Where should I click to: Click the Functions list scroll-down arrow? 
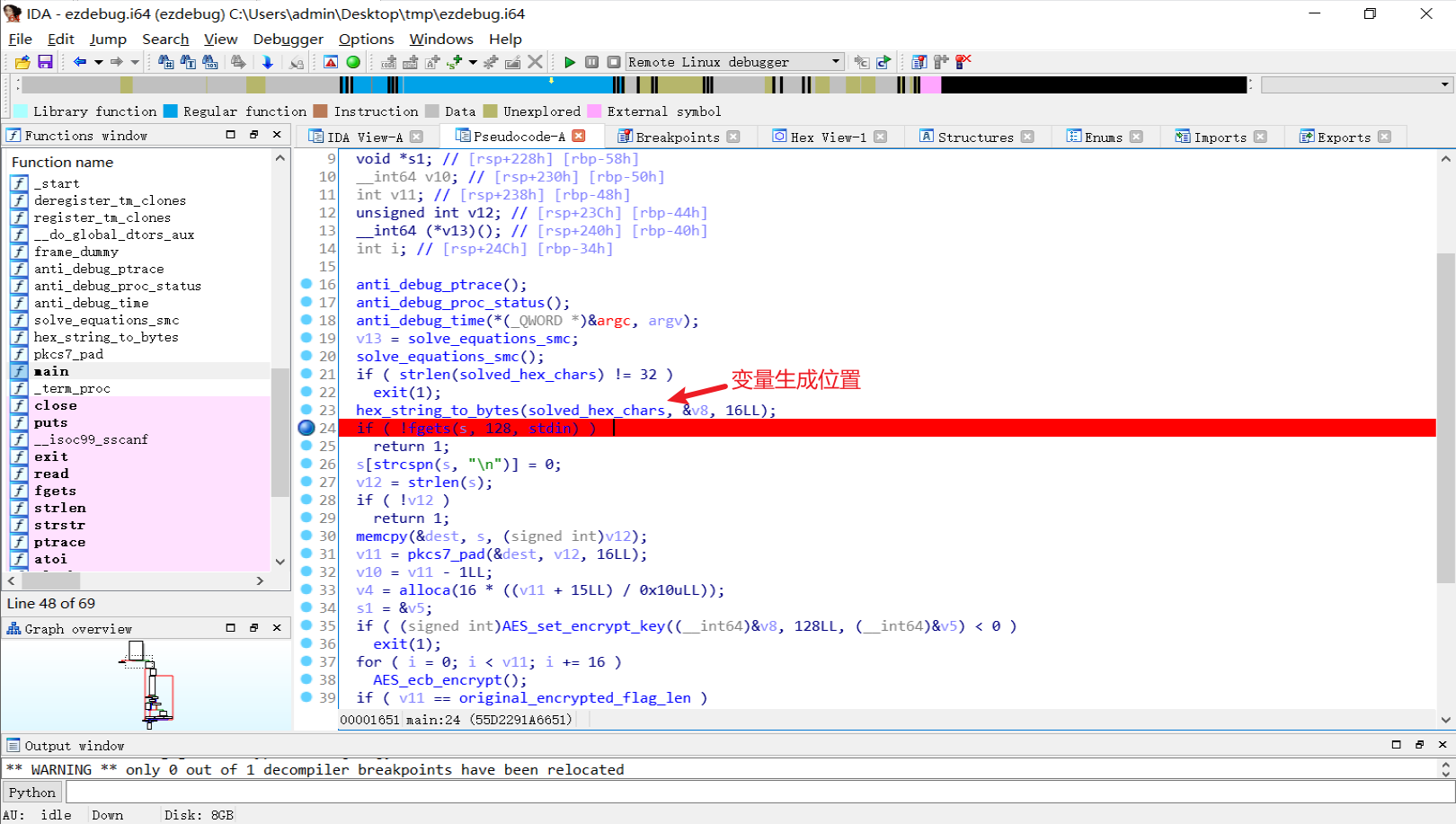(x=280, y=562)
